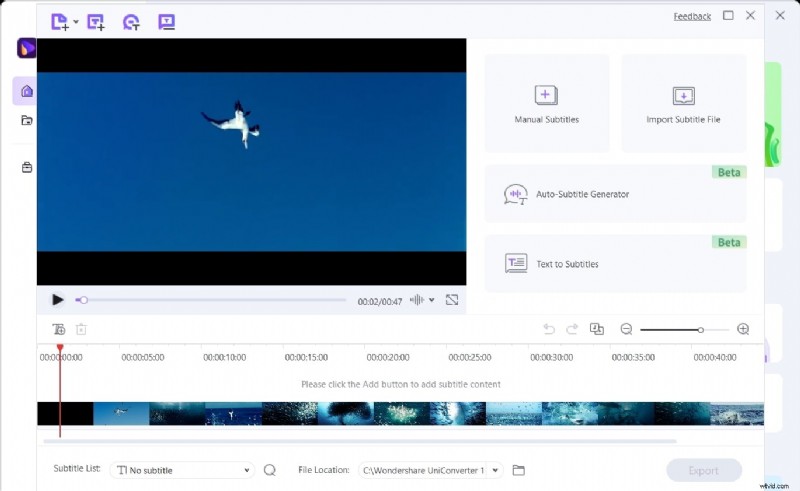
Task: Click the auto-generate subtitle toolbar icon
Action: 131,22
